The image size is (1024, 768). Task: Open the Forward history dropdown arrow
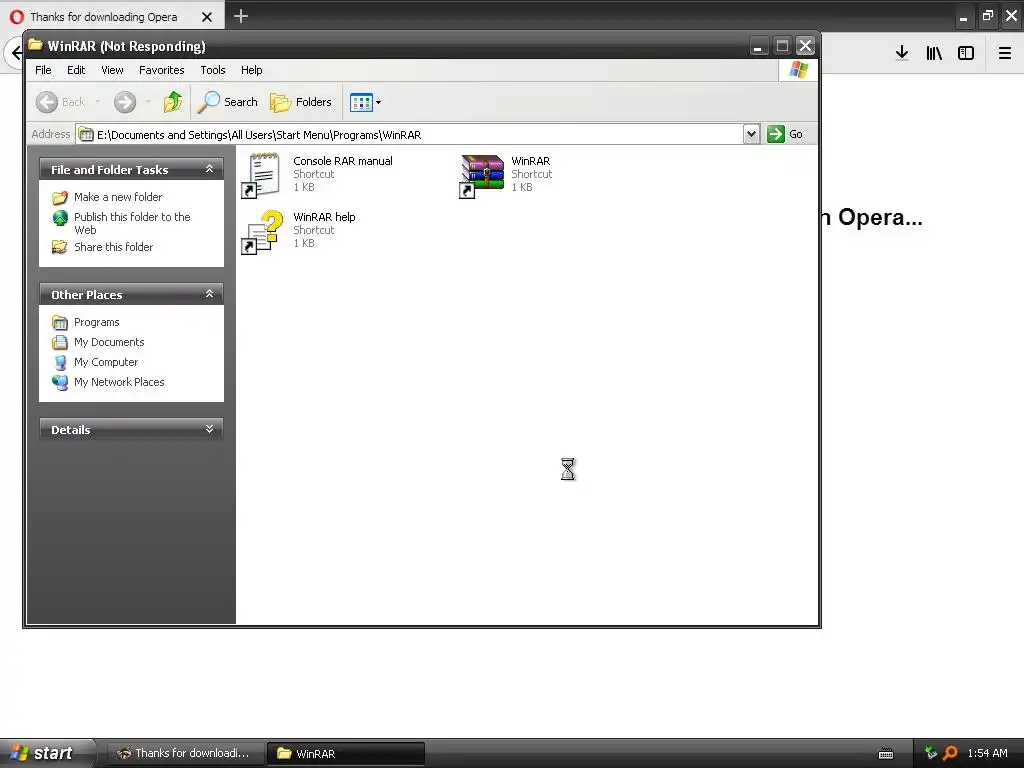[148, 102]
